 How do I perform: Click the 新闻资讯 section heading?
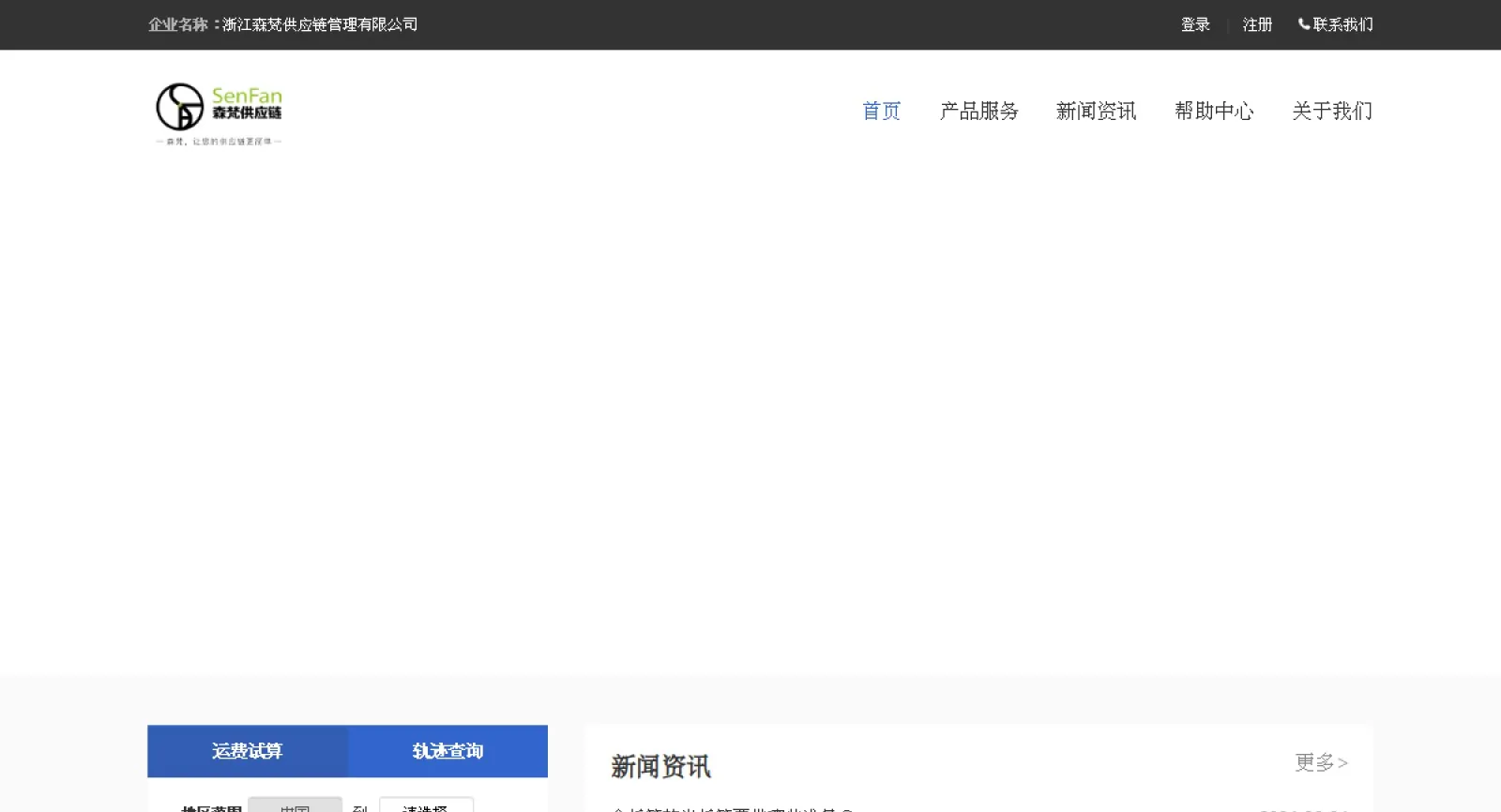[x=660, y=766]
